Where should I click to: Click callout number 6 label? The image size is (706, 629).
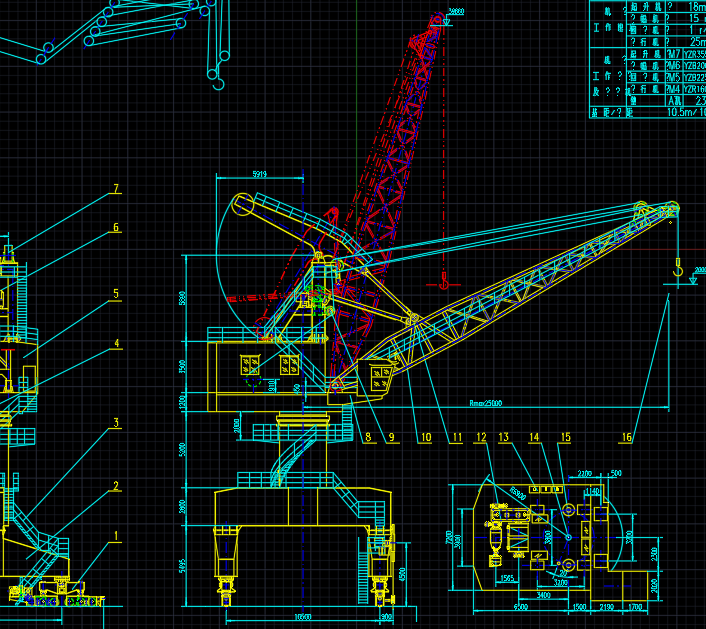point(116,227)
